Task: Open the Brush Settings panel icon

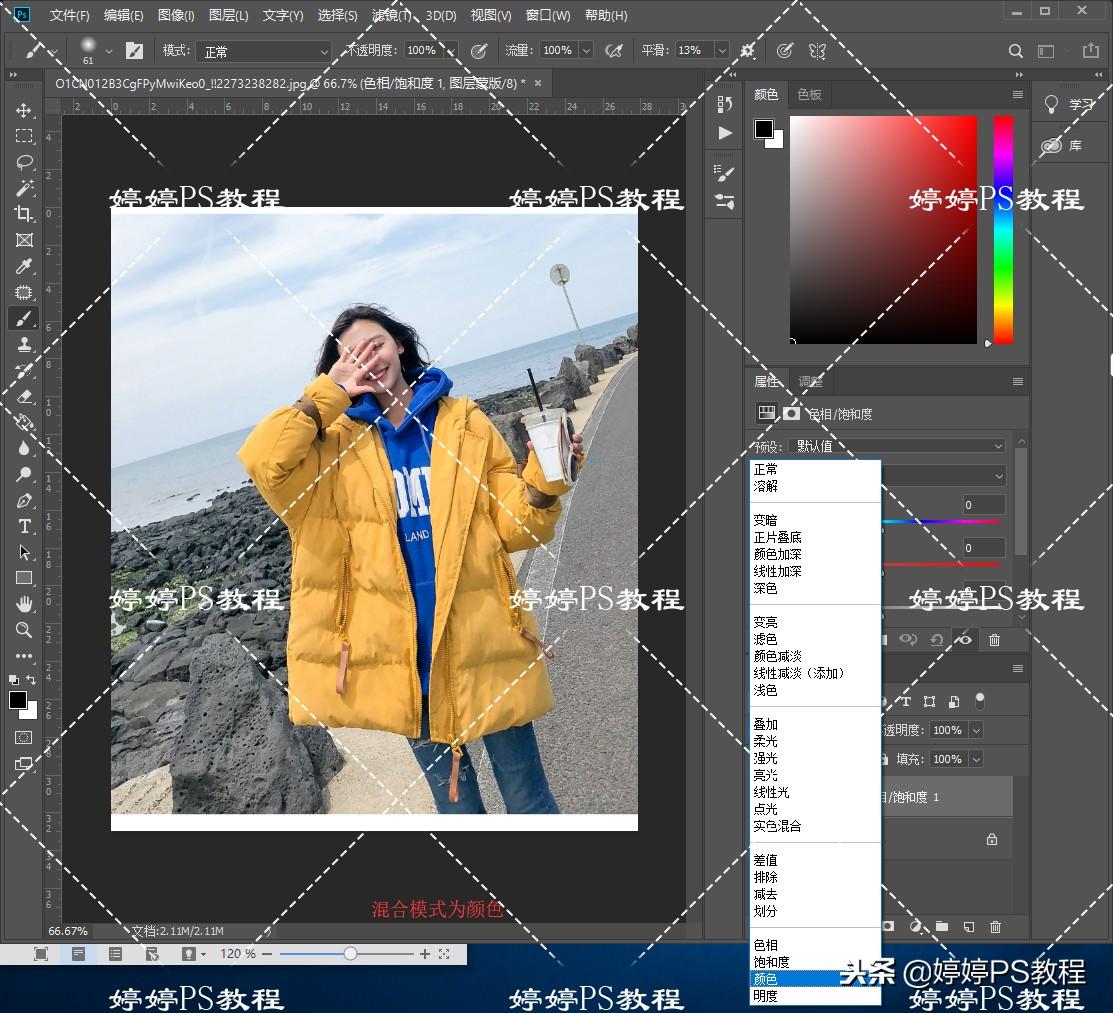Action: [x=724, y=173]
